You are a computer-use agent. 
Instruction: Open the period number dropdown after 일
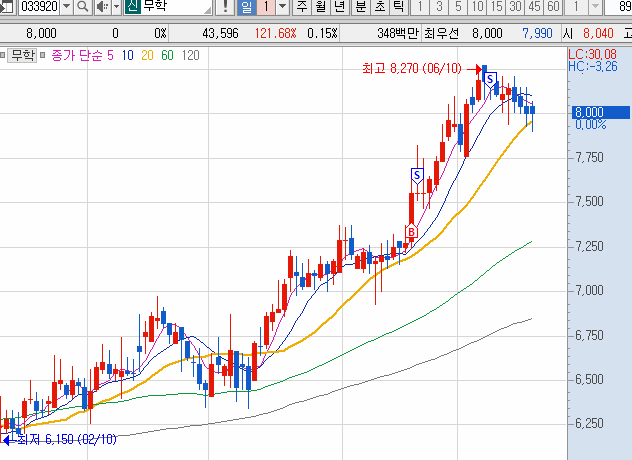tap(282, 8)
